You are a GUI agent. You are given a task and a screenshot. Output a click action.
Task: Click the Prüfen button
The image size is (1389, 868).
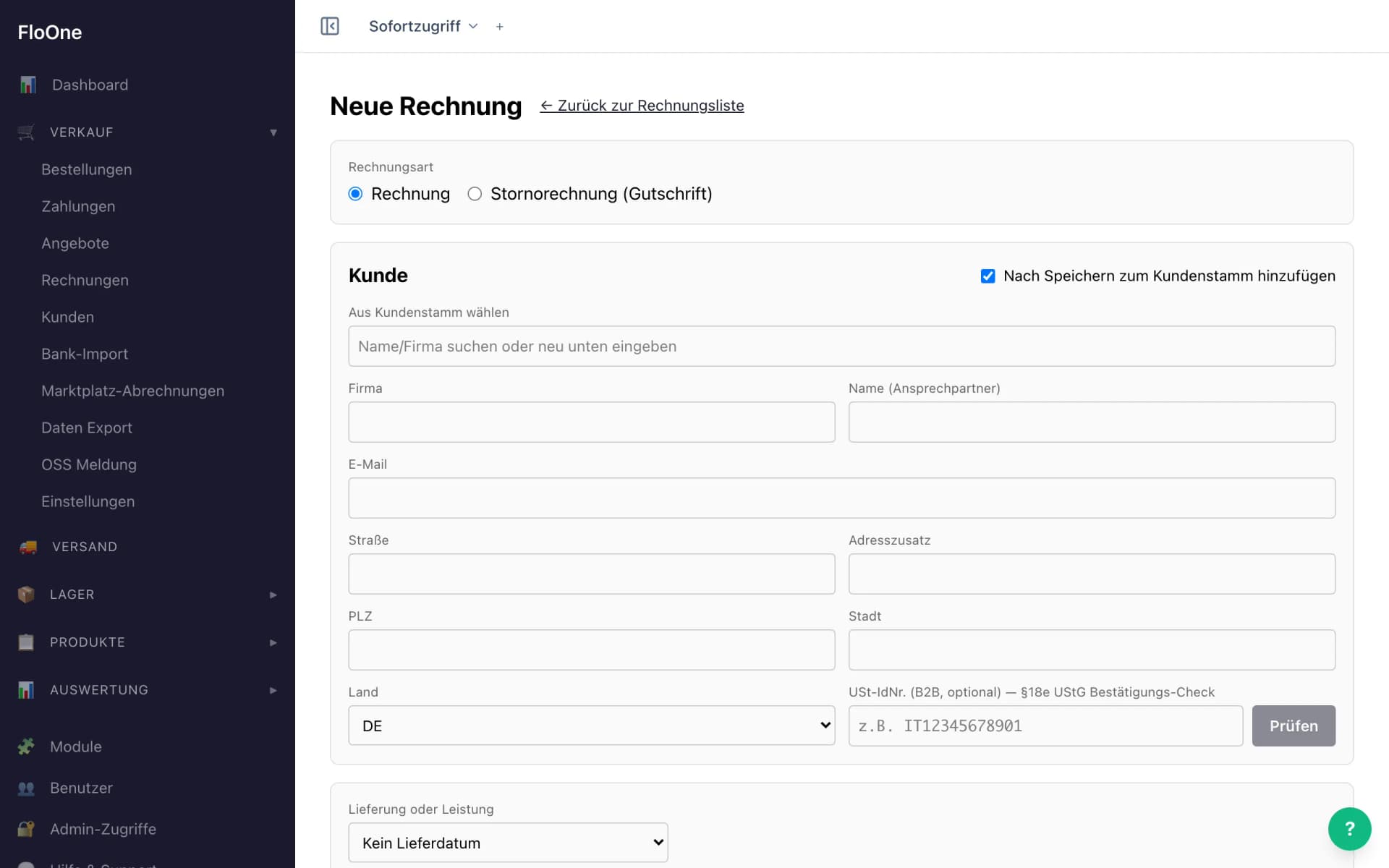[x=1294, y=726]
